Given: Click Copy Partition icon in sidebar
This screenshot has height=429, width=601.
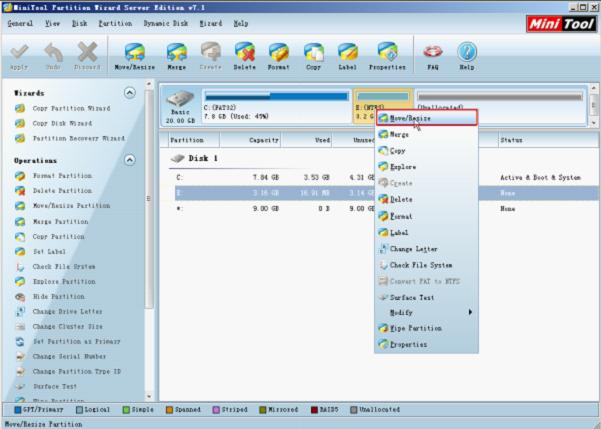Looking at the screenshot, I should coord(20,237).
